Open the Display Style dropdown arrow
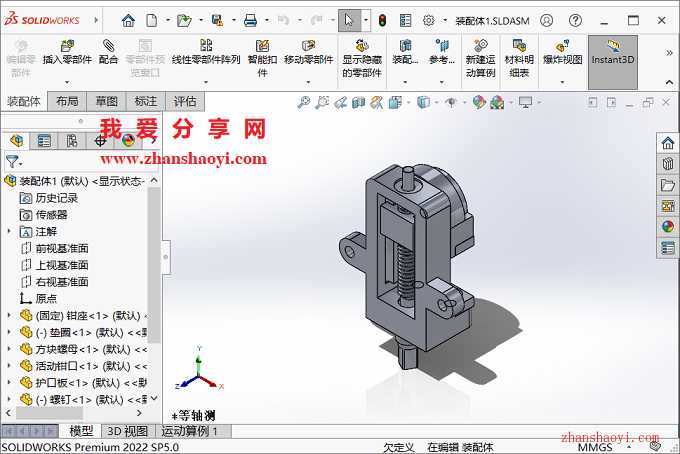The width and height of the screenshot is (680, 454). 435,102
